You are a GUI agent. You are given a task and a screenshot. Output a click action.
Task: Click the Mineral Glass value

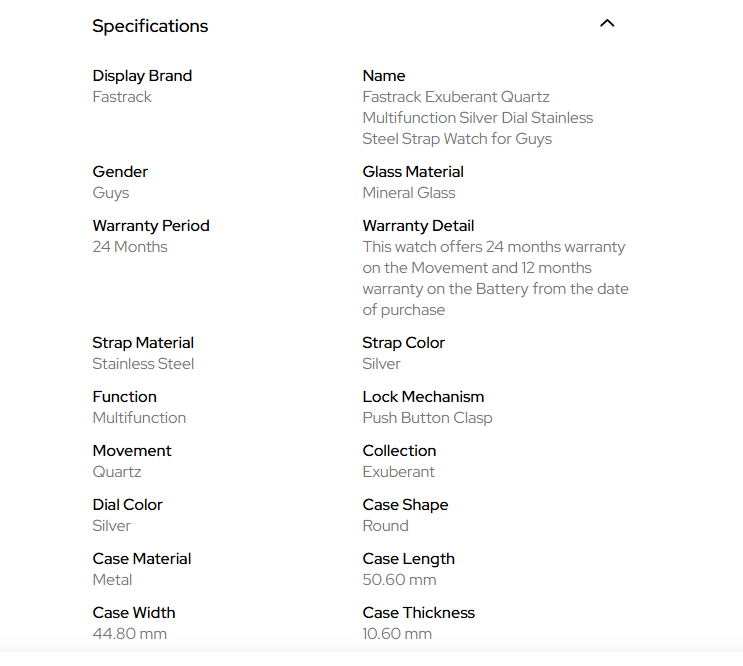(x=409, y=193)
